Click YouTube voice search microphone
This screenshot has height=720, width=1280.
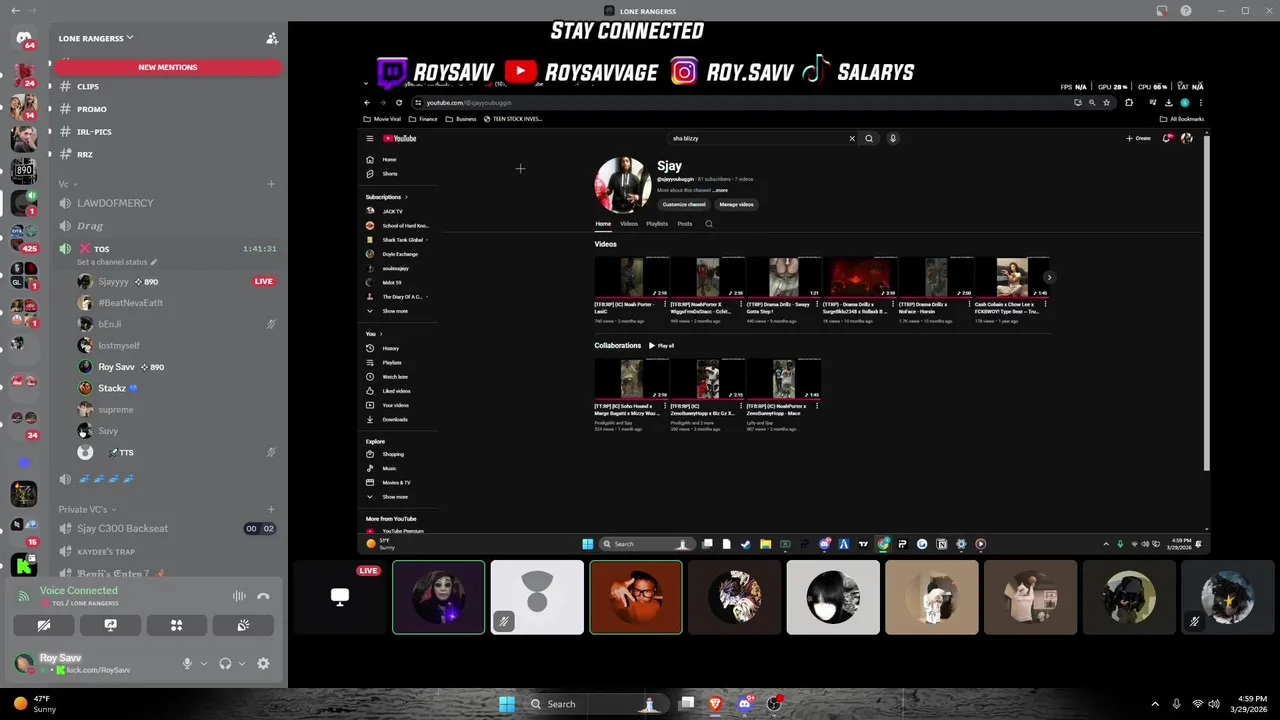893,139
